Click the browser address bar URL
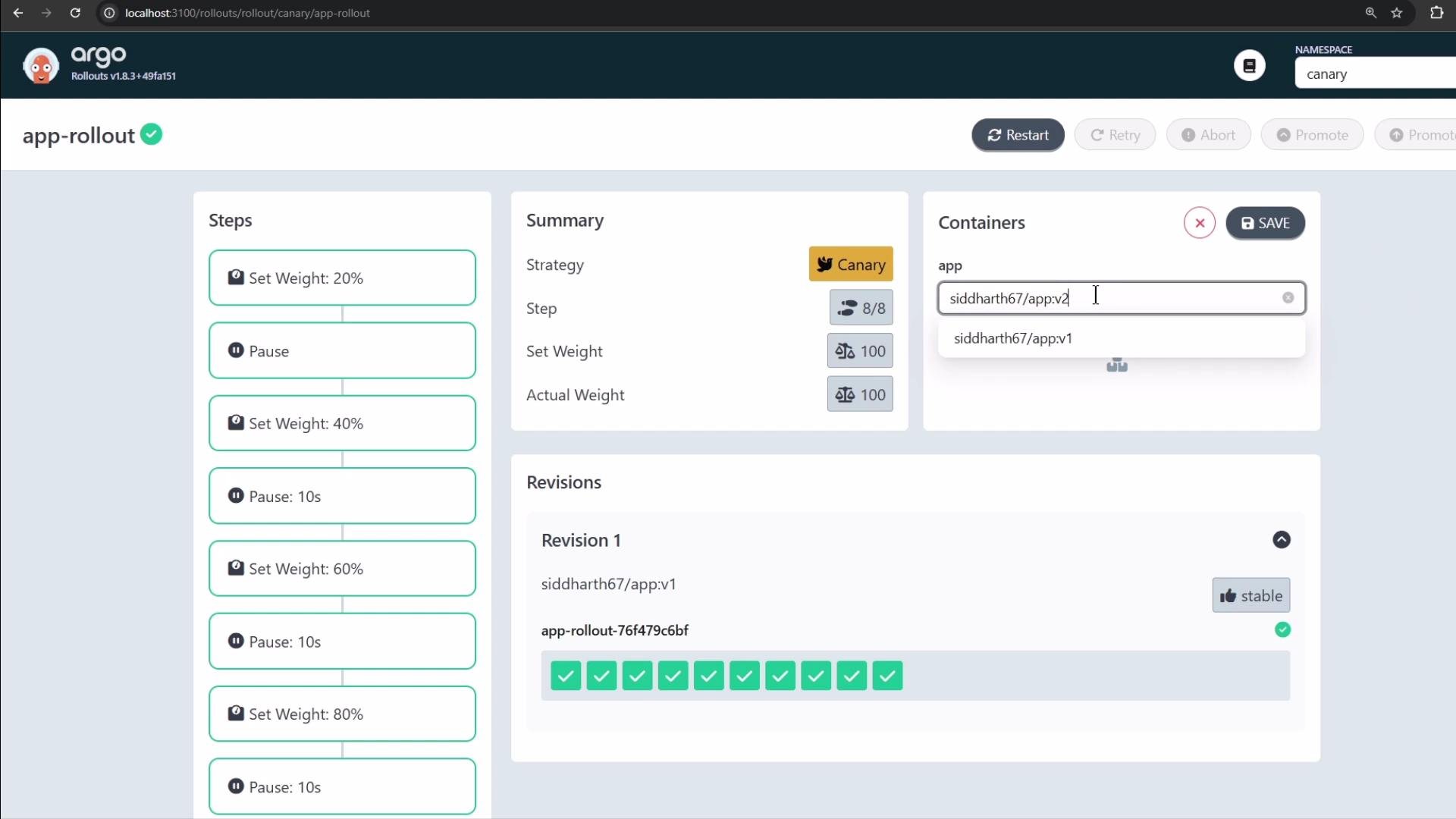The width and height of the screenshot is (1456, 819). tap(247, 13)
